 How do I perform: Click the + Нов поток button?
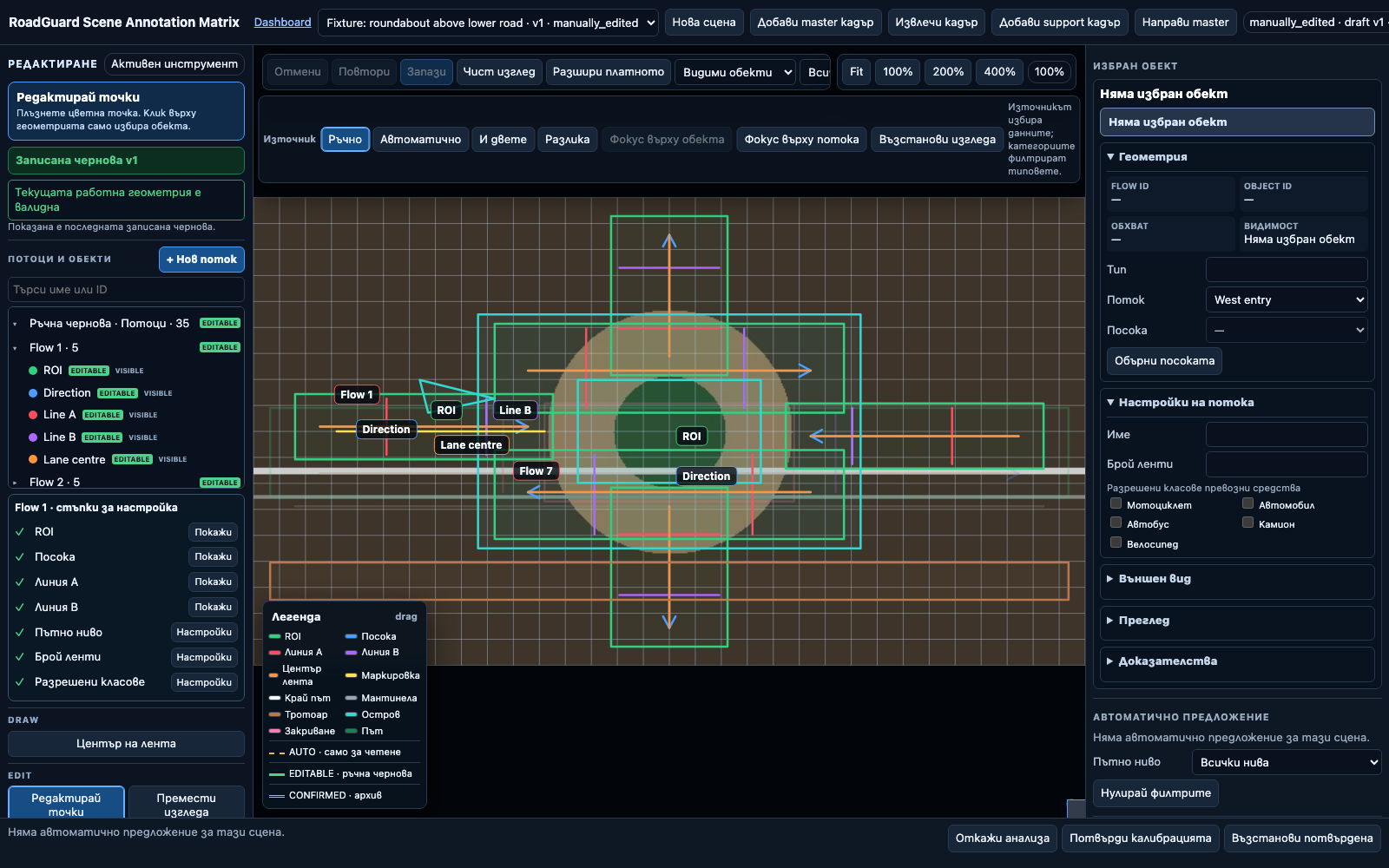click(x=201, y=260)
